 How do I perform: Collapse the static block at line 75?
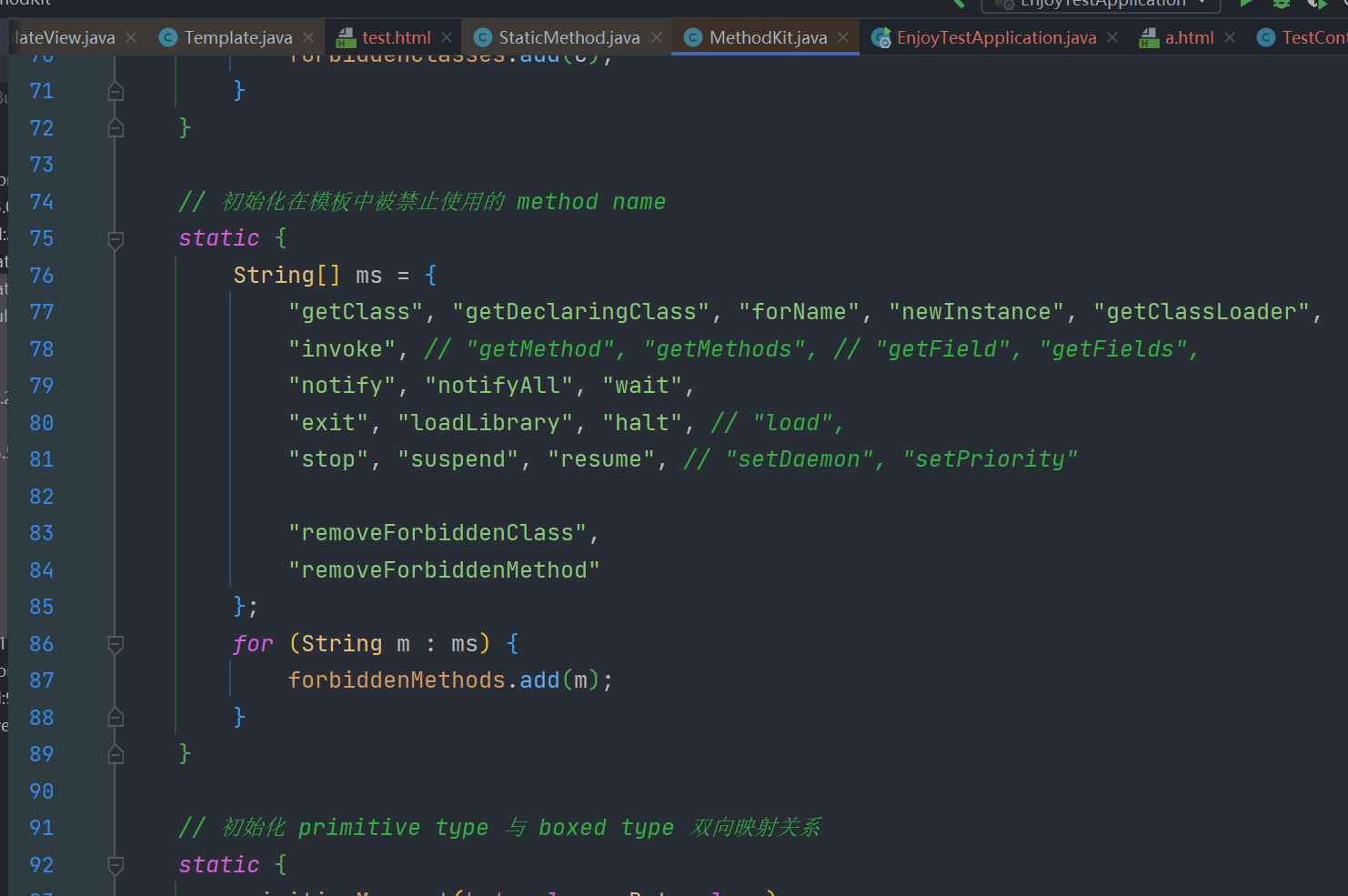click(116, 239)
